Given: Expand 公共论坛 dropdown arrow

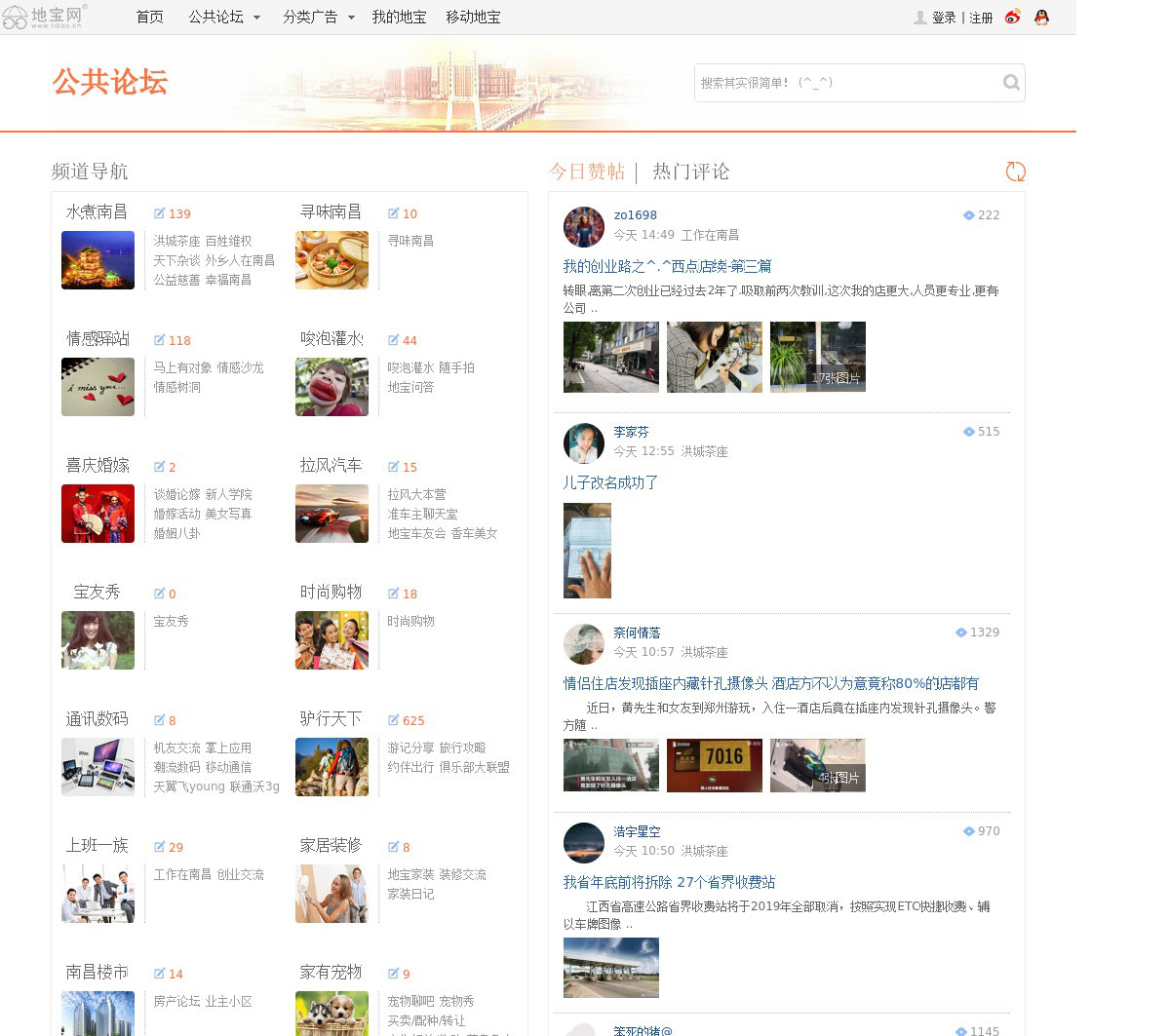Looking at the screenshot, I should pyautogui.click(x=256, y=18).
